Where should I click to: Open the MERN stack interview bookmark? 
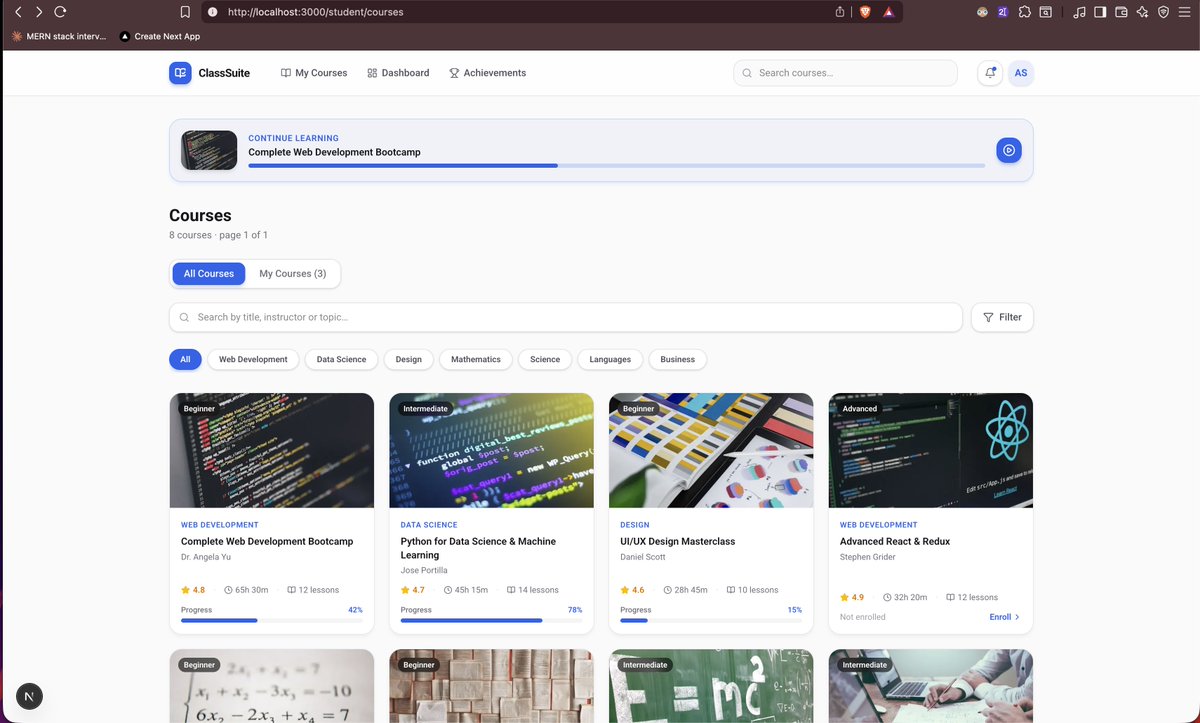(58, 36)
